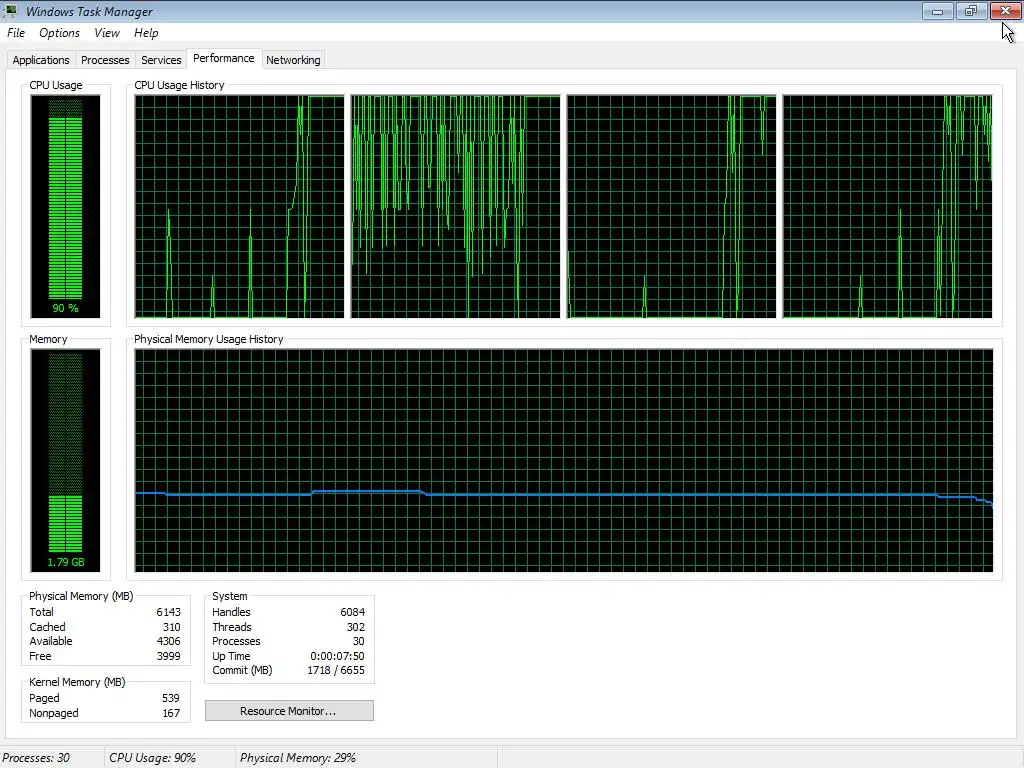
Task: Click the status bar Physical Memory: 29% entry
Action: point(298,758)
